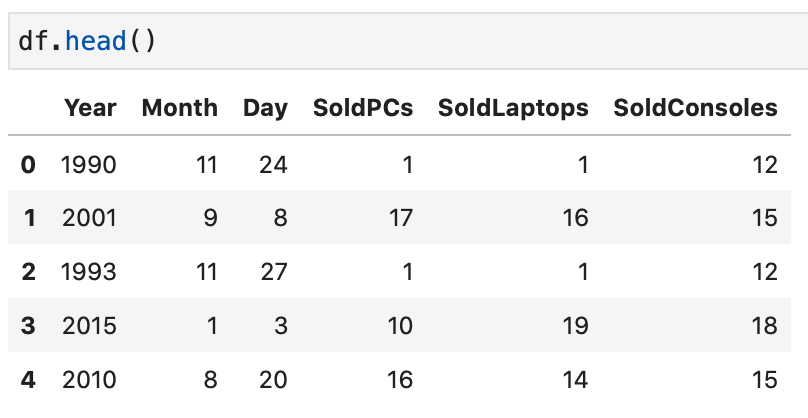Click the Year cell showing 2015

coord(89,326)
